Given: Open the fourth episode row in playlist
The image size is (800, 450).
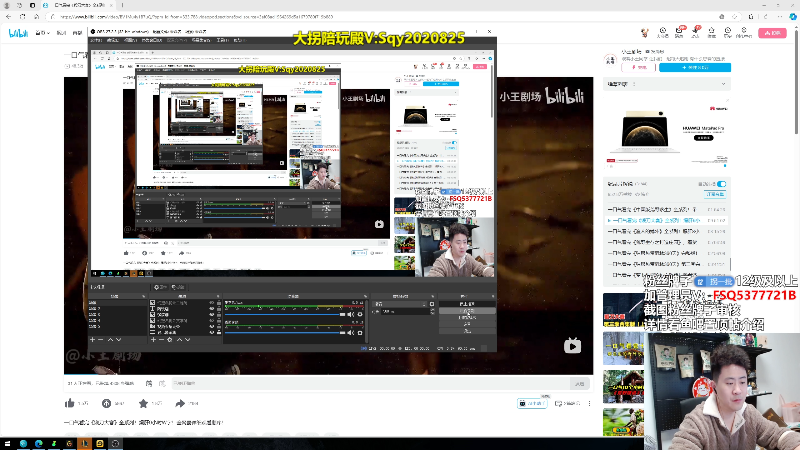Looking at the screenshot, I should point(666,242).
